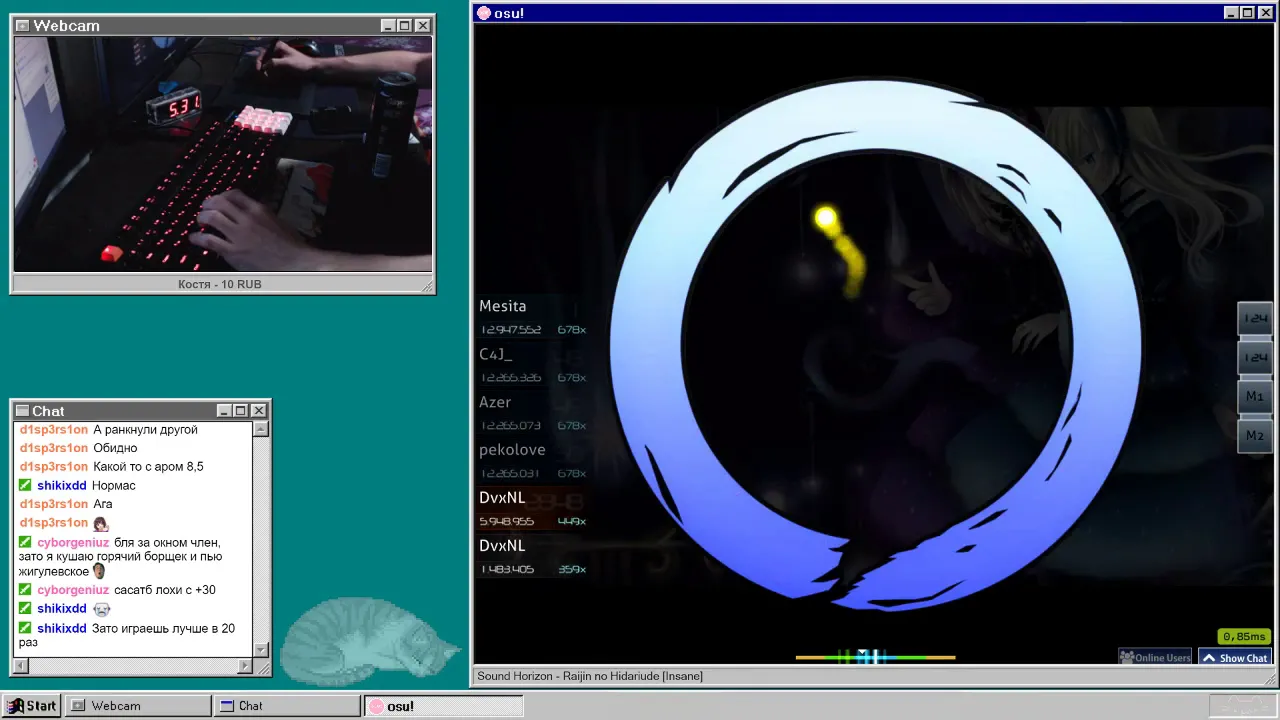Screen dimensions: 1280x720
Task: Close the osu! window
Action: [x=1267, y=13]
